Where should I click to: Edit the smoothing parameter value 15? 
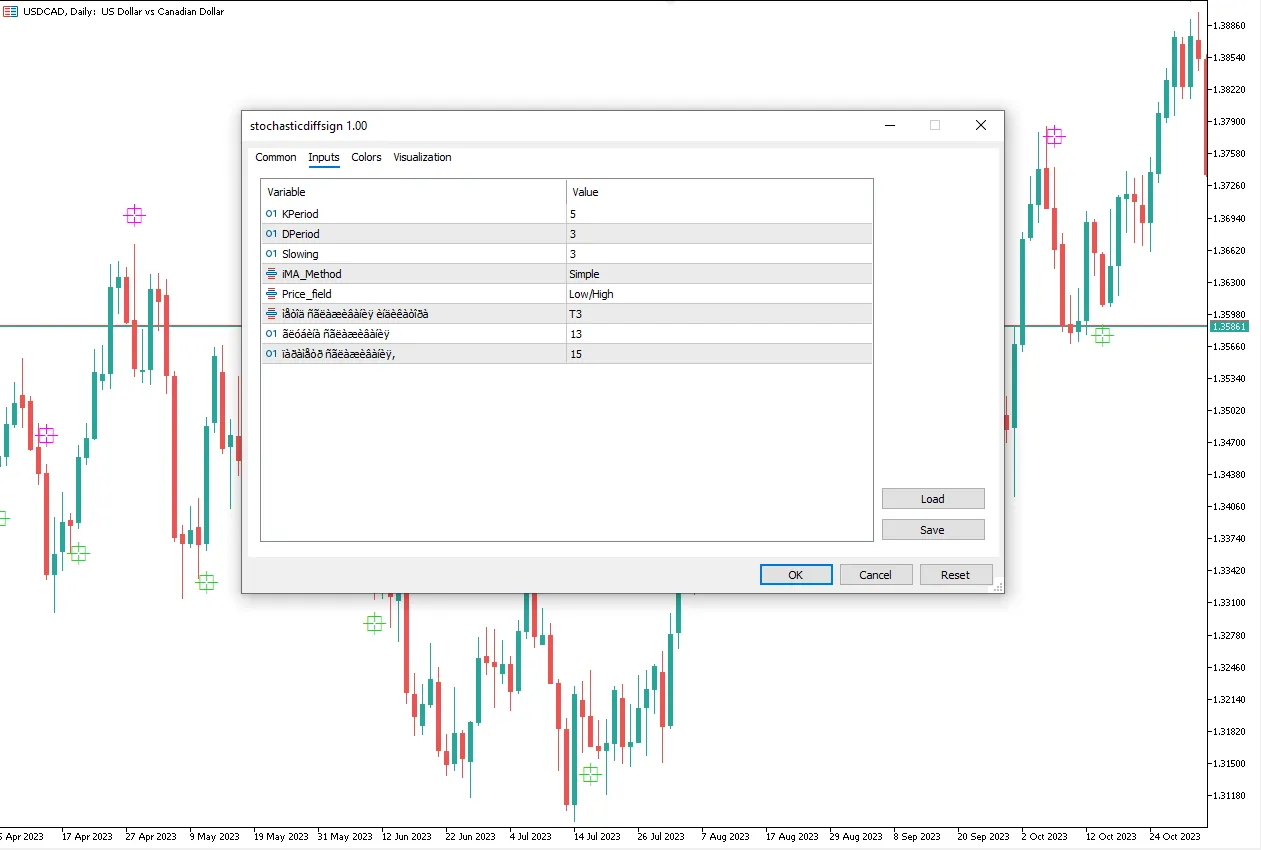click(719, 354)
